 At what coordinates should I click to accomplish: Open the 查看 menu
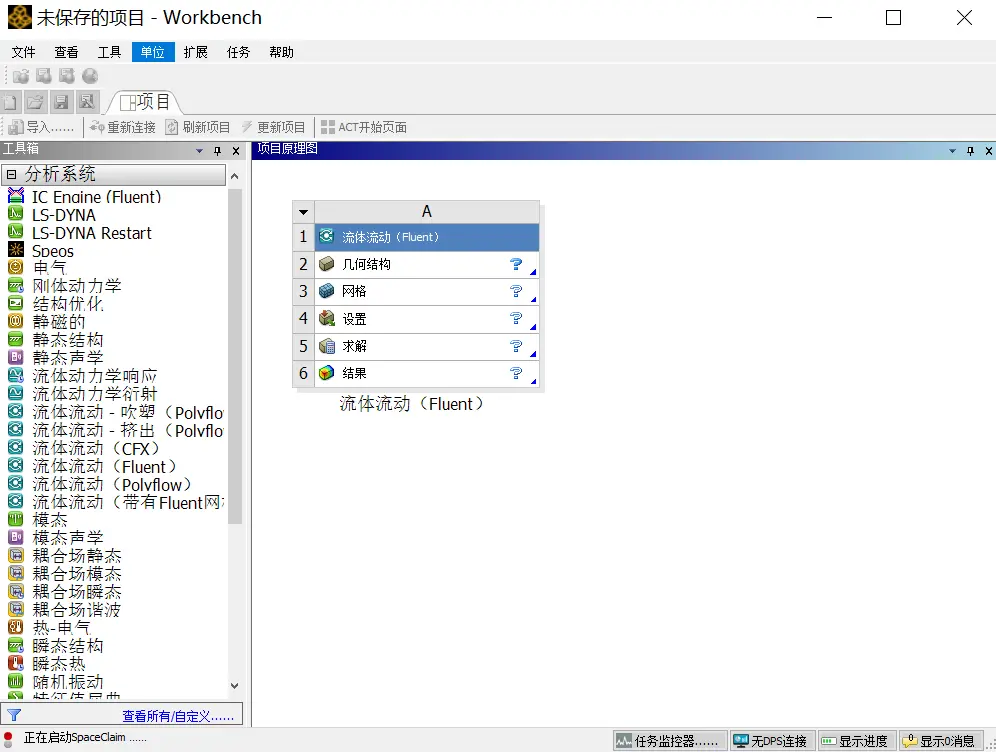(x=66, y=52)
